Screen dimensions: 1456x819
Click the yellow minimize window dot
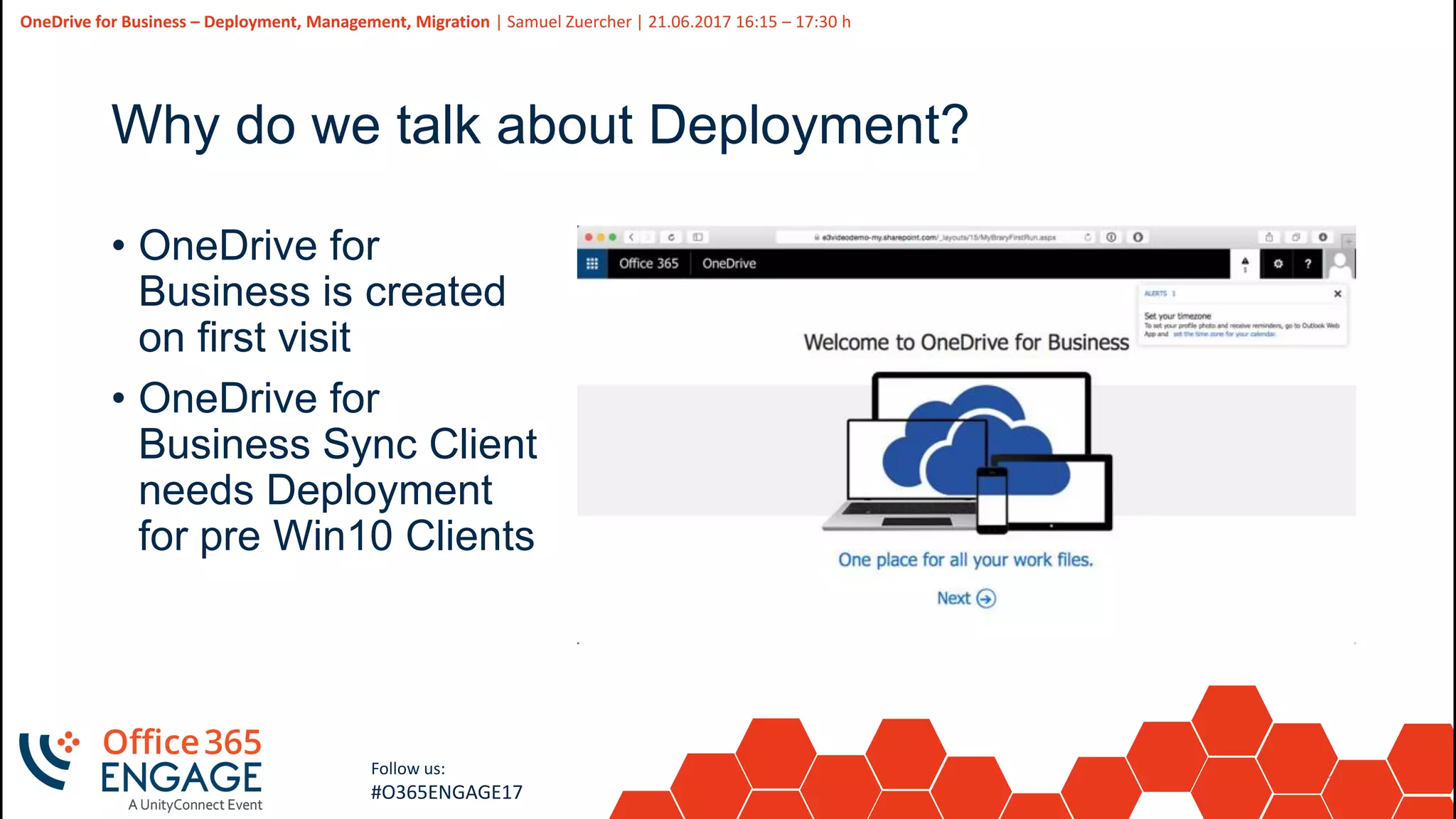(601, 237)
